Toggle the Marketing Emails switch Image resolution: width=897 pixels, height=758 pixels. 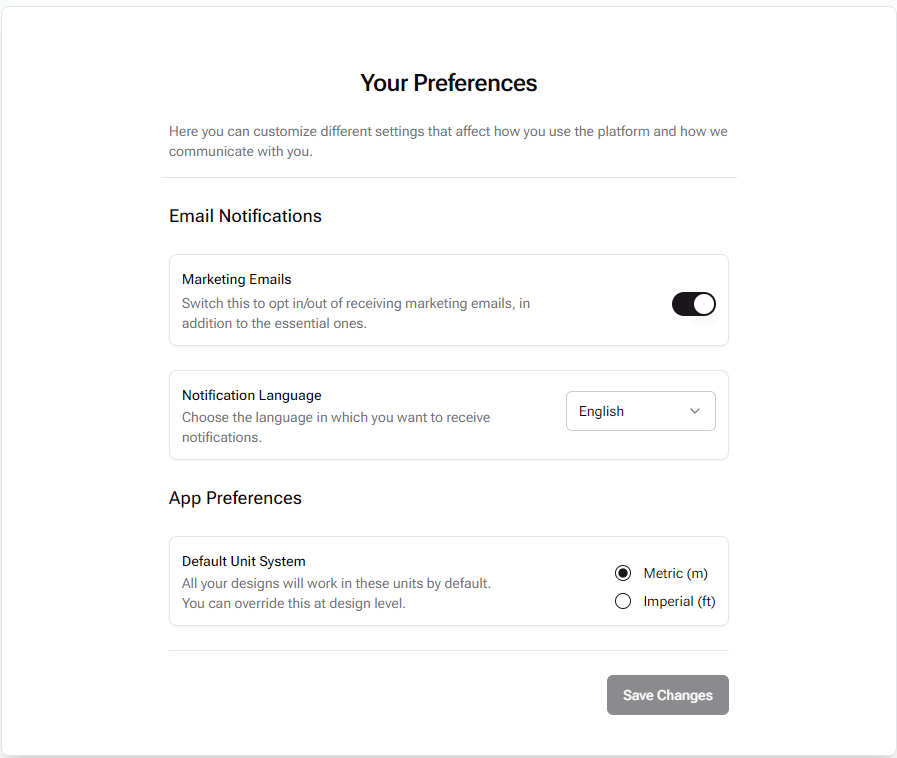tap(693, 304)
